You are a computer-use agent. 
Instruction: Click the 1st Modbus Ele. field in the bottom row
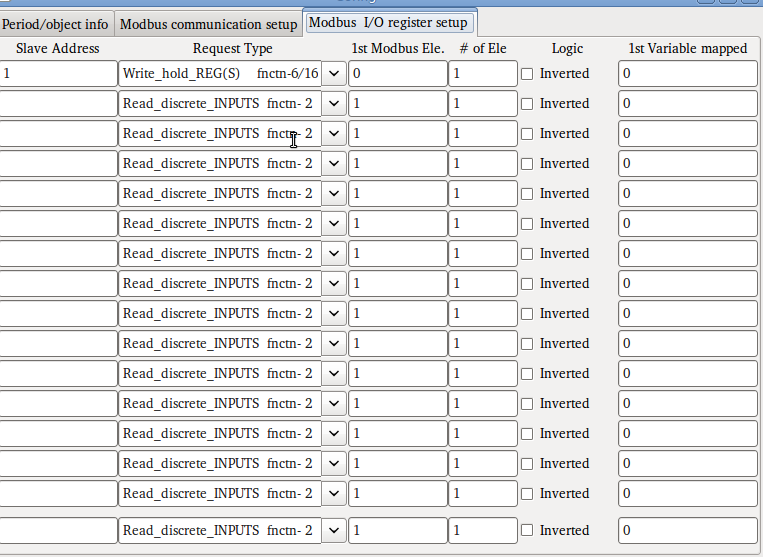[398, 530]
